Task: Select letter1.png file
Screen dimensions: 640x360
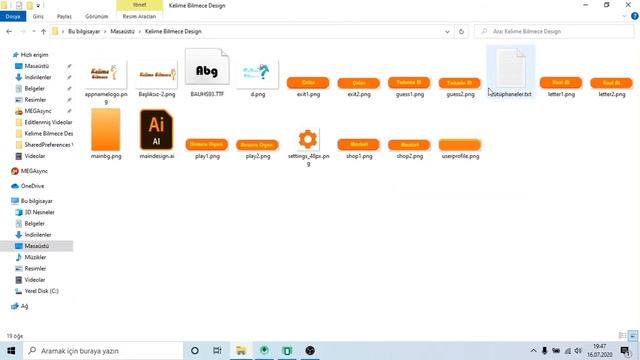Action: pos(561,87)
